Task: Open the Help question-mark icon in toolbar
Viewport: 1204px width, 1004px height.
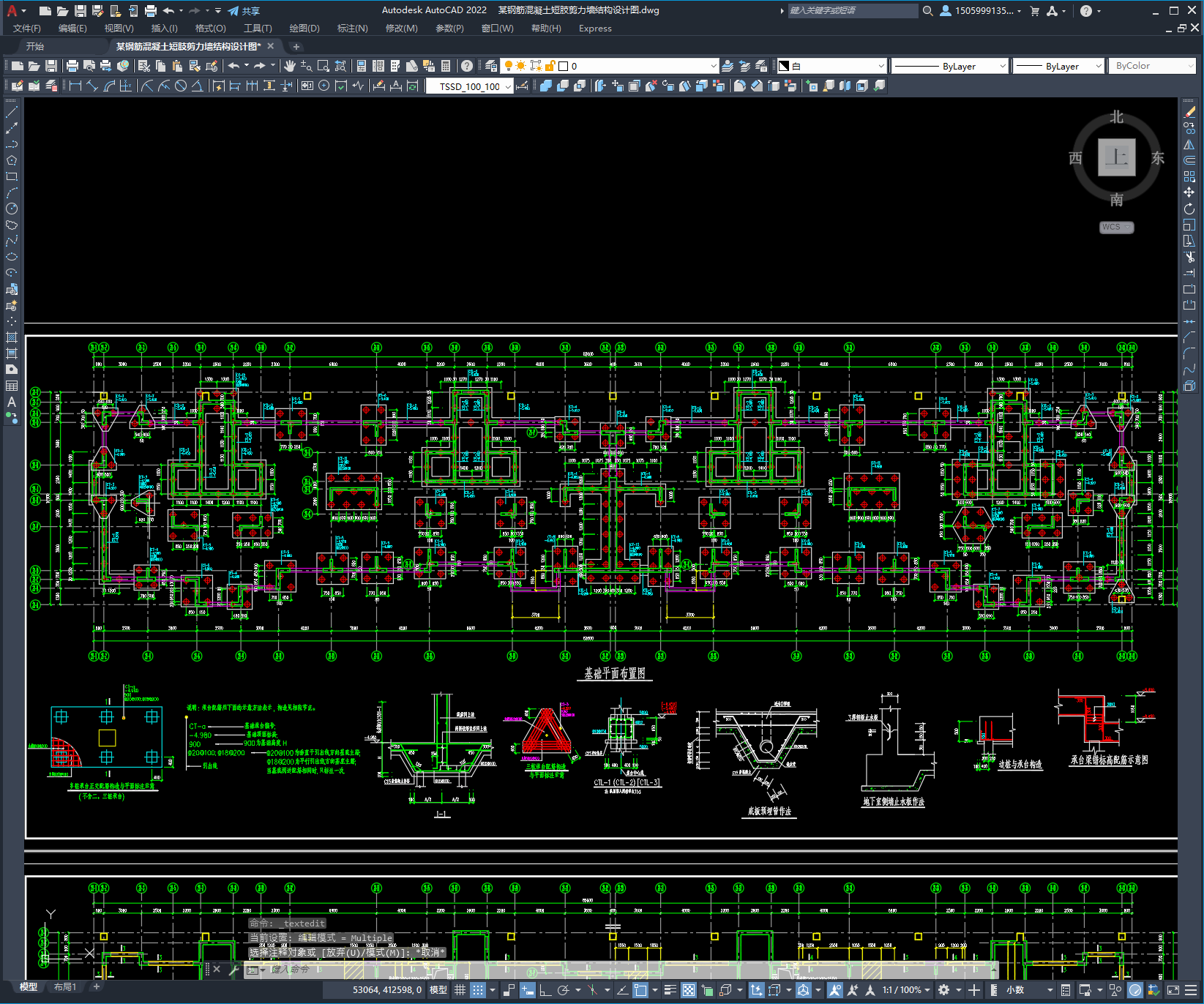Action: pos(467,66)
